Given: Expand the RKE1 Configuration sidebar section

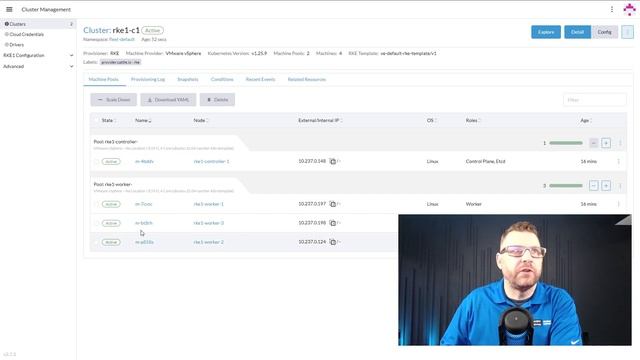Looking at the screenshot, I should [x=38, y=55].
